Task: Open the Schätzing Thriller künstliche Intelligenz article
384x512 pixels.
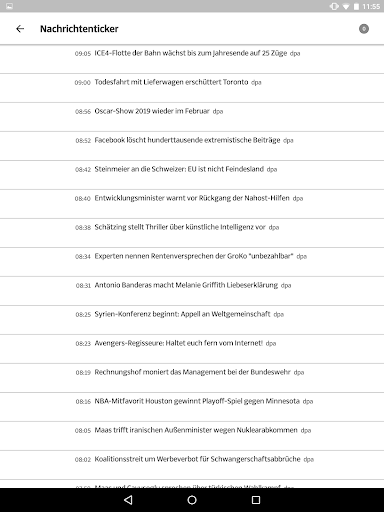Action: 192,233
